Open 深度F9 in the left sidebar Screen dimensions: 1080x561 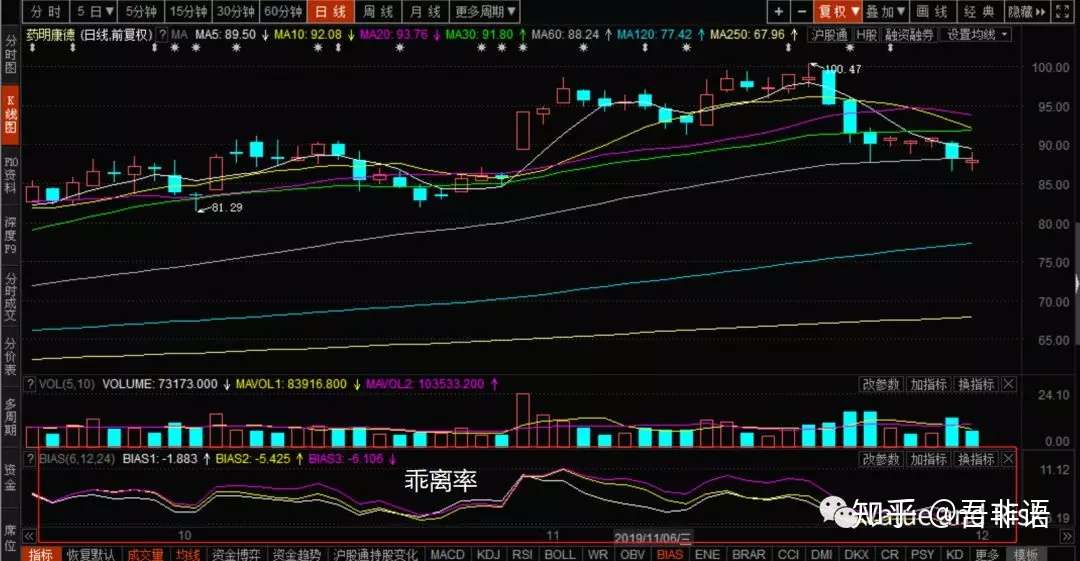click(10, 234)
